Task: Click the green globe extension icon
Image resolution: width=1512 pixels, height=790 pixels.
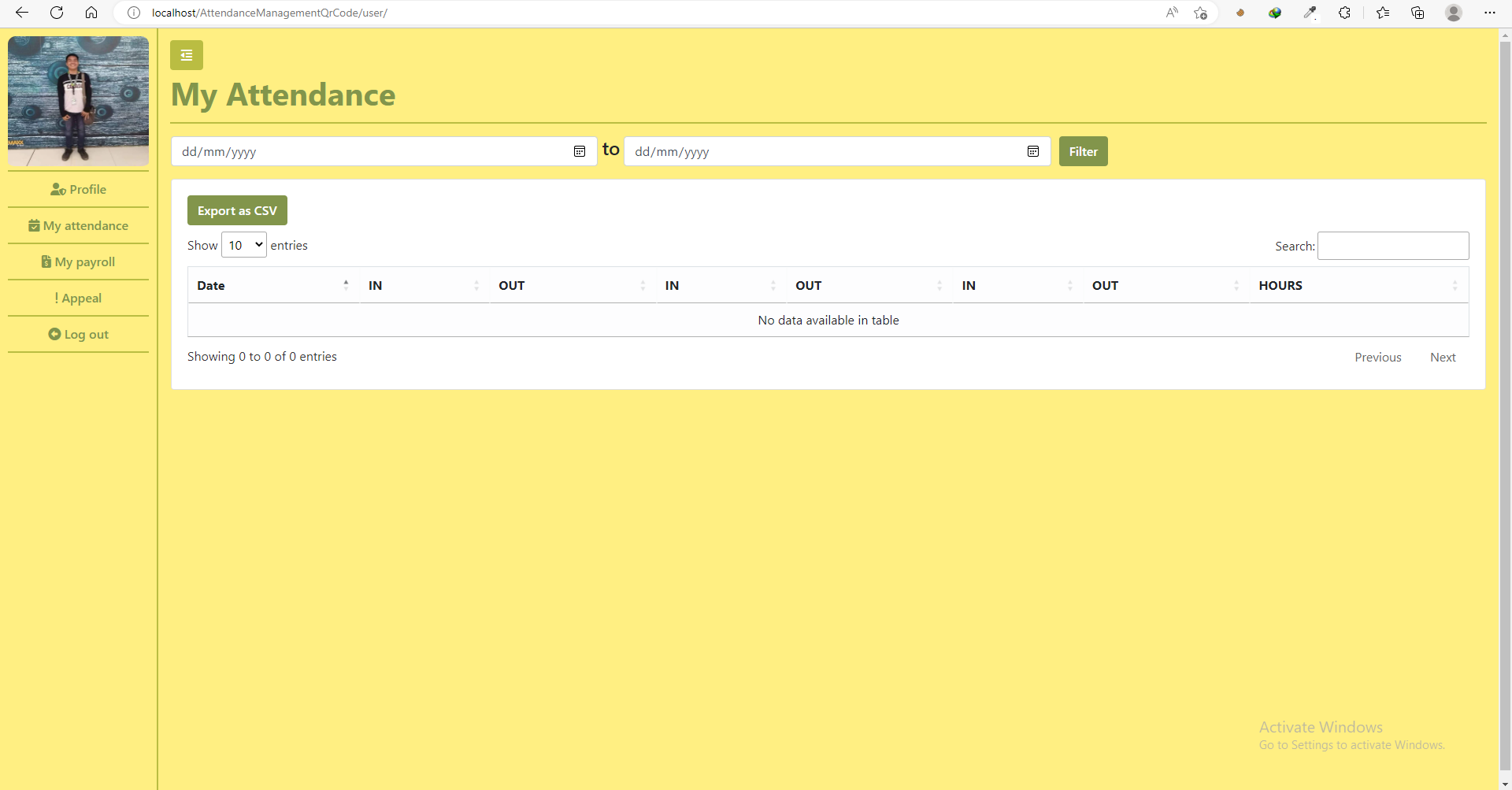Action: pyautogui.click(x=1275, y=13)
